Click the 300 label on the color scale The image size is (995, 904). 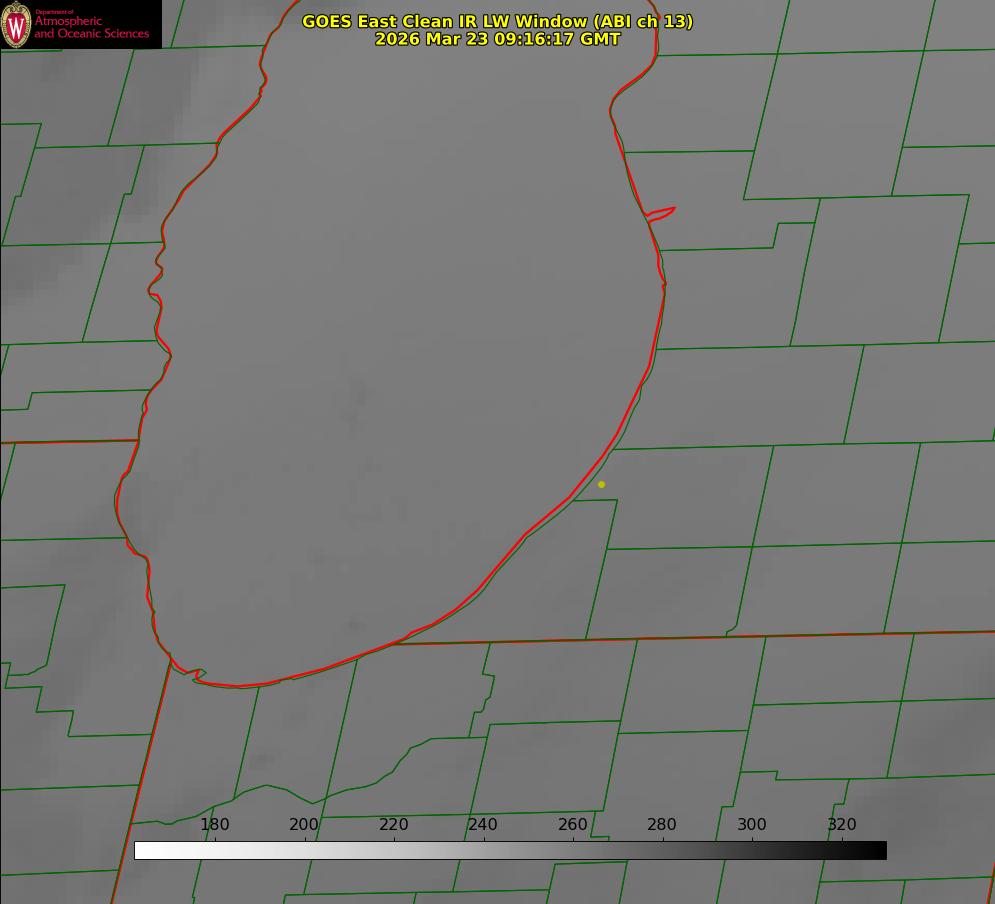coord(752,824)
